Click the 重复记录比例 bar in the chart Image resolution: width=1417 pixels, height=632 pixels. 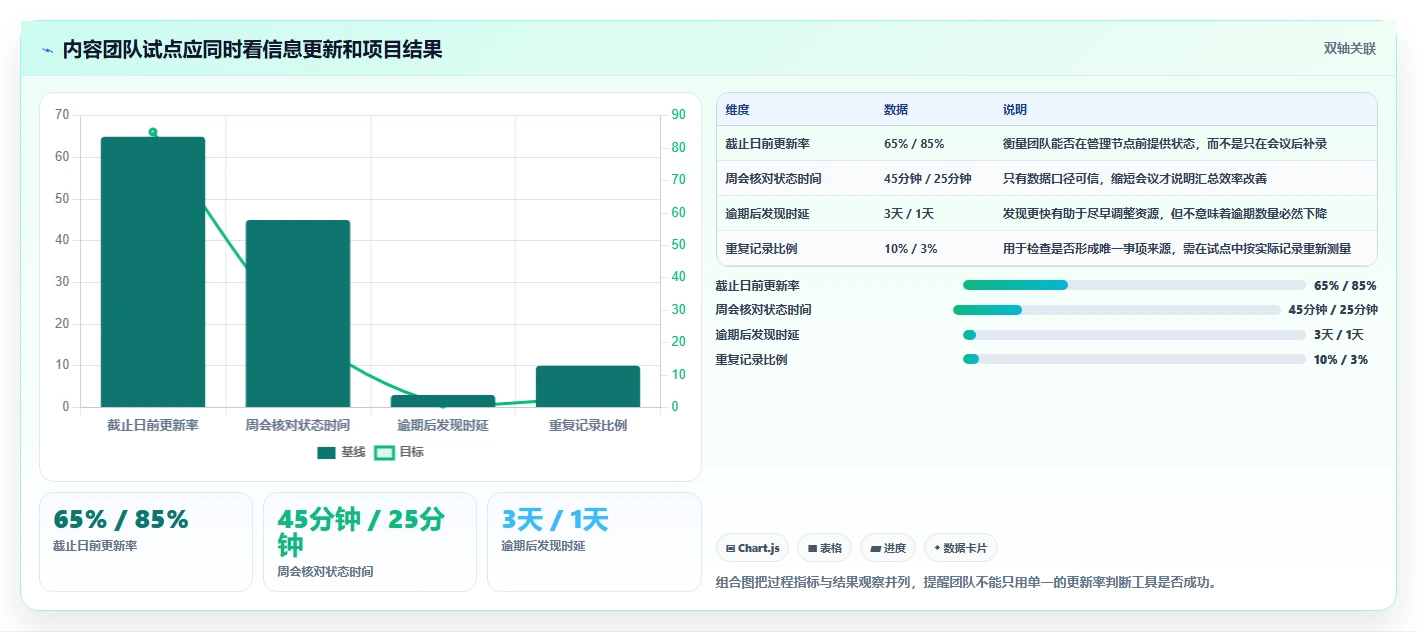pyautogui.click(x=588, y=386)
